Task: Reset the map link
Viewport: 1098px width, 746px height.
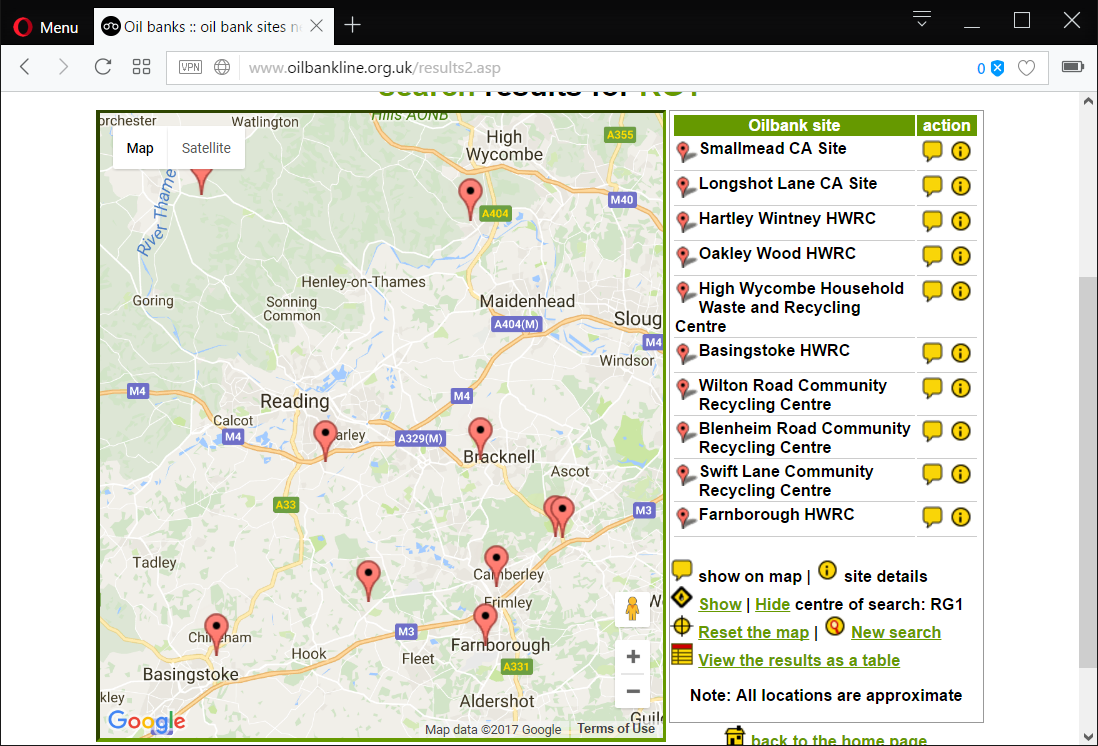Action: click(753, 632)
